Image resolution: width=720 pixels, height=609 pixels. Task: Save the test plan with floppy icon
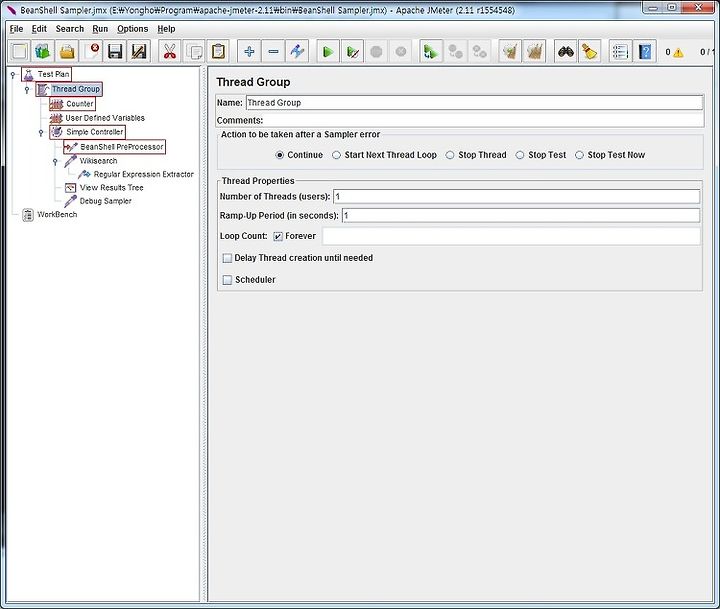coord(115,51)
